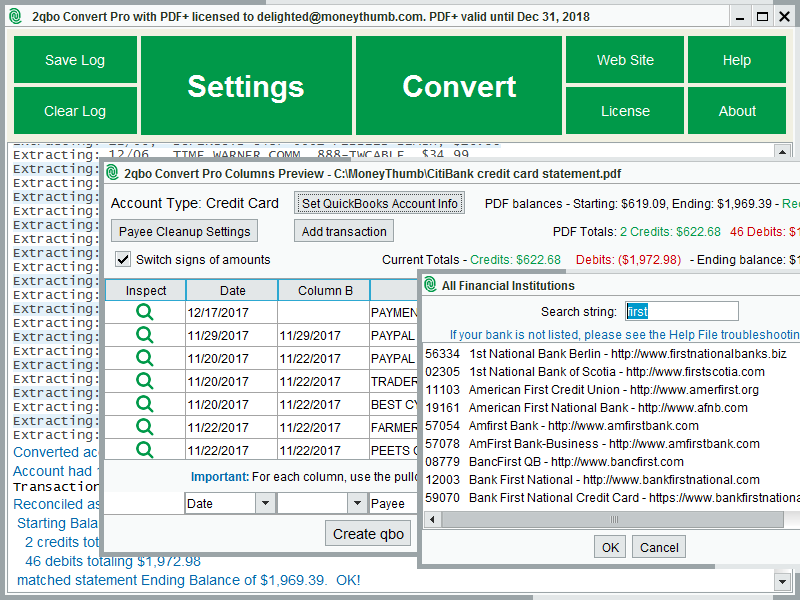
Task: Click the Columns Preview window logo icon
Action: [112, 173]
